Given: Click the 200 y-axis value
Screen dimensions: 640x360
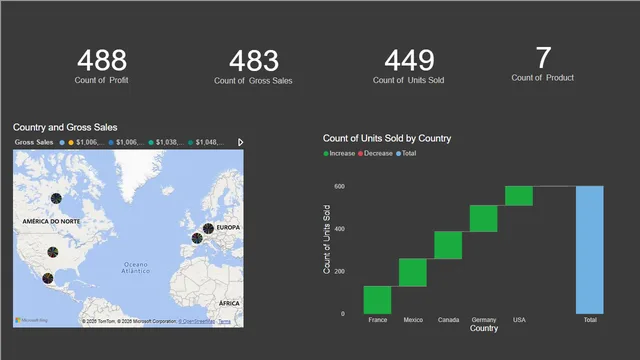Looking at the screenshot, I should [340, 271].
